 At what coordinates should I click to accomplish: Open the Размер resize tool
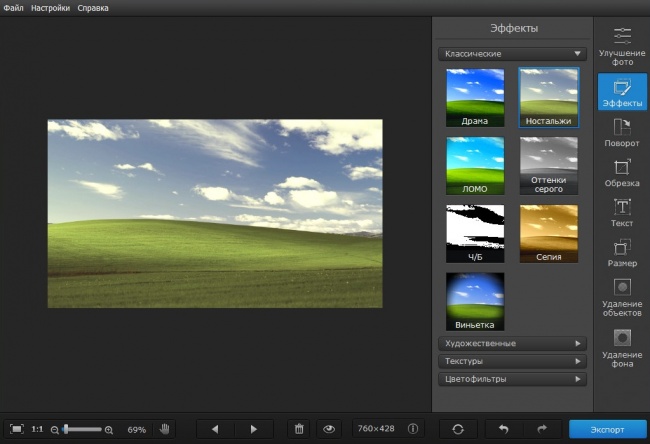pos(622,253)
